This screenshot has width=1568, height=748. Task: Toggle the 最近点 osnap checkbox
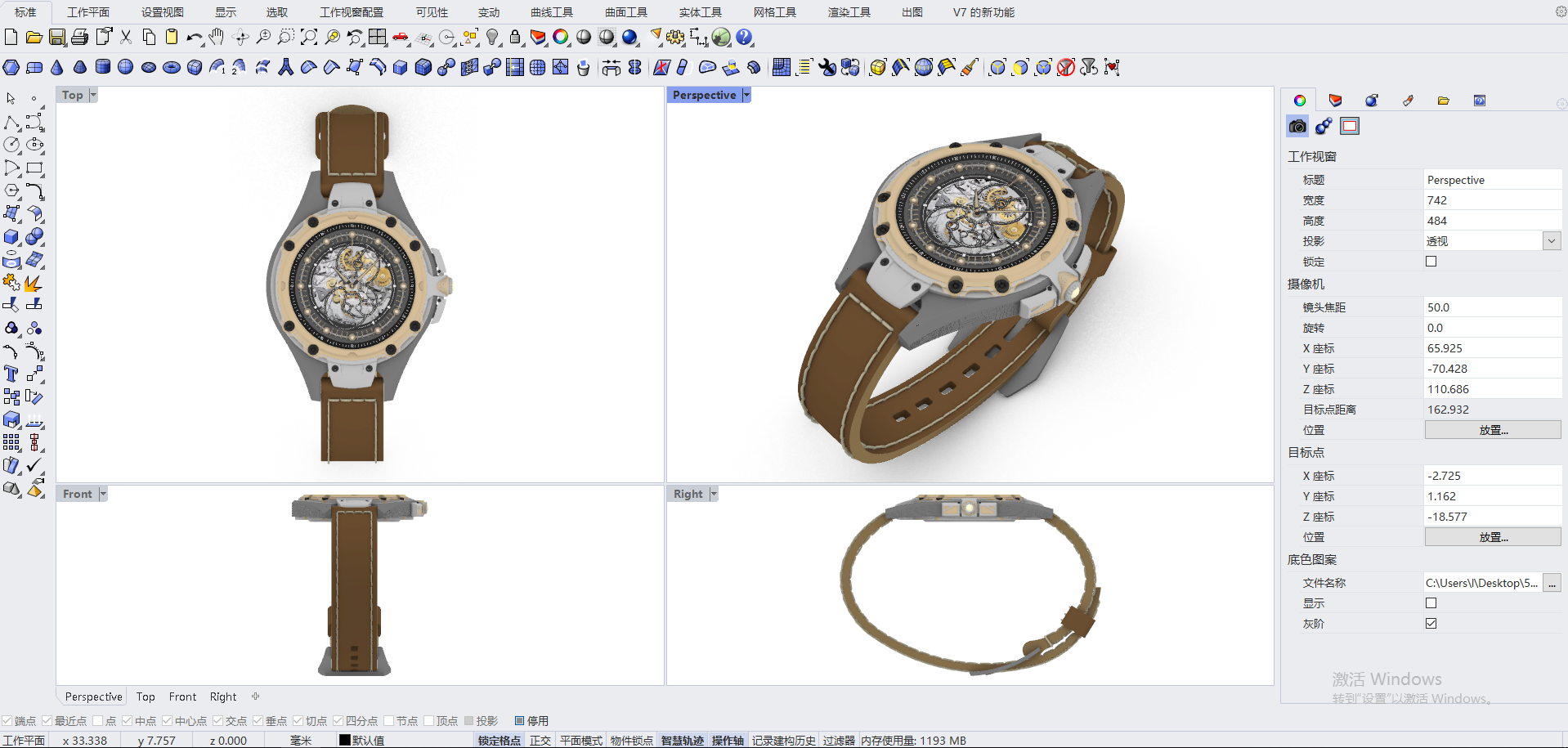point(47,721)
